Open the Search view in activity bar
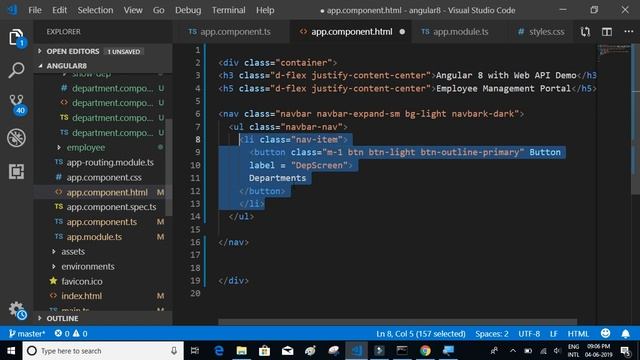640x360 pixels. tap(16, 70)
